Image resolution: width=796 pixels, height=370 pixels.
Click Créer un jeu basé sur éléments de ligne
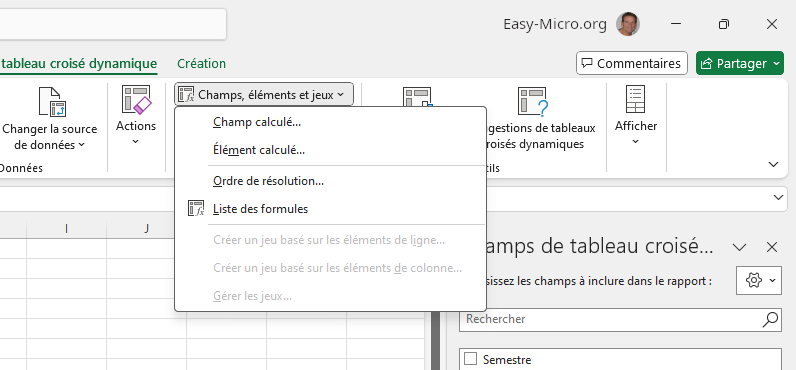tap(330, 240)
